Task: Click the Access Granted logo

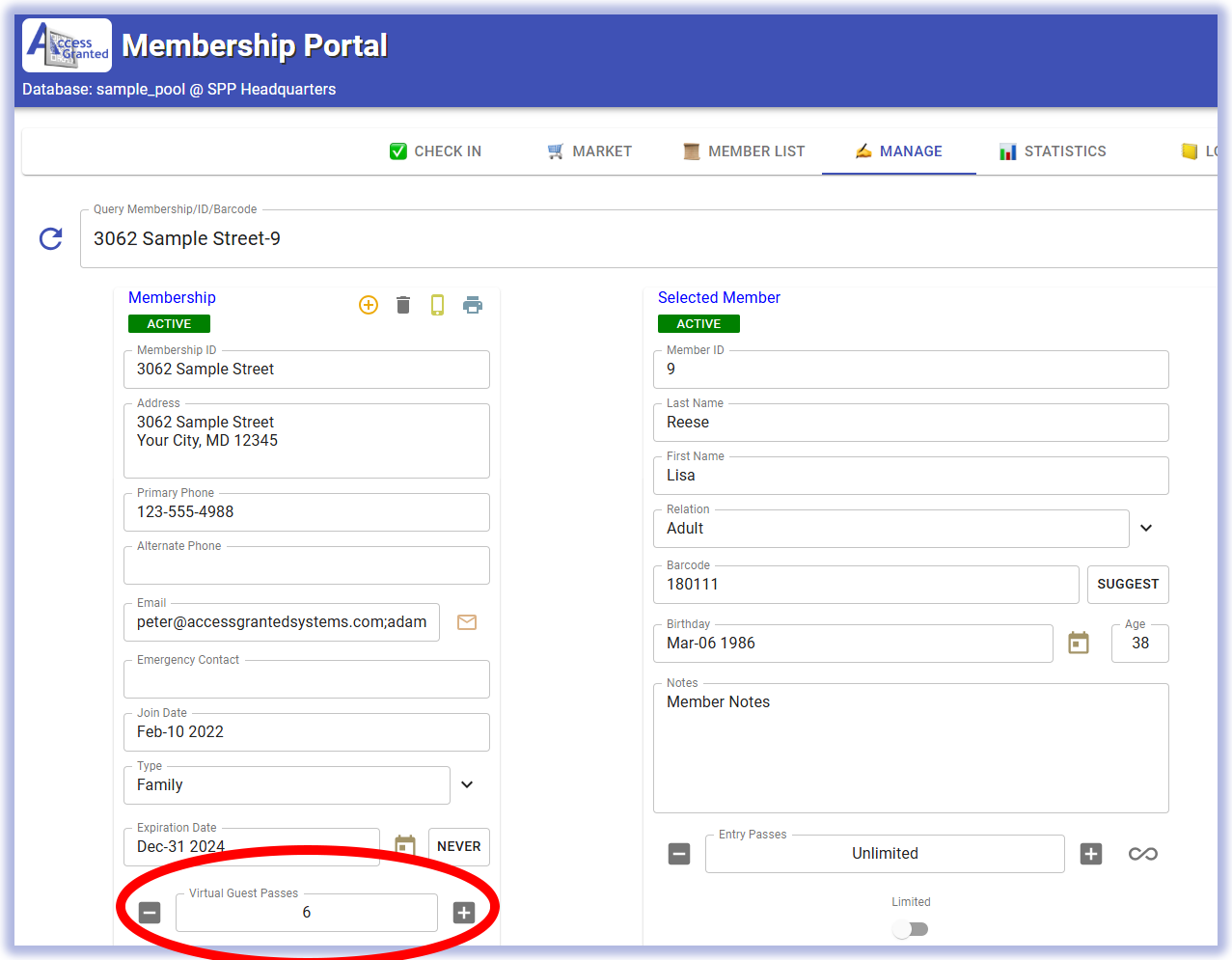Action: pyautogui.click(x=67, y=45)
